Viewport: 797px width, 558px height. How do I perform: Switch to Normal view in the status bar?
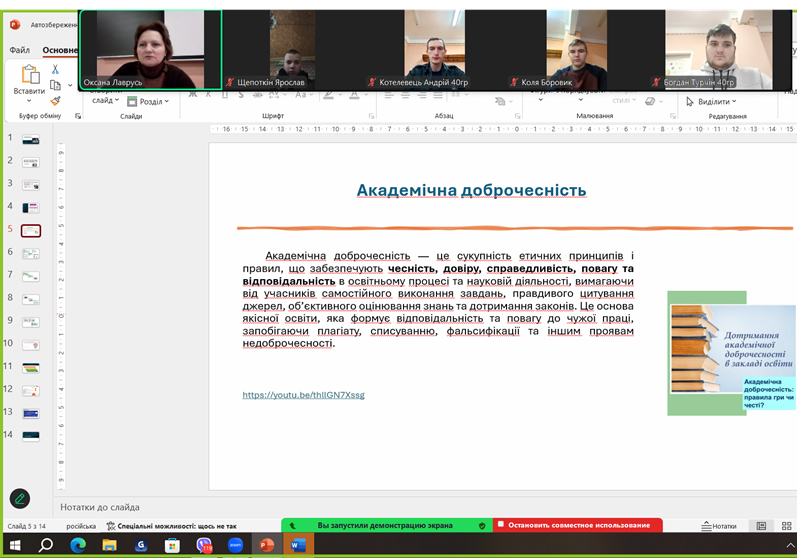761,526
